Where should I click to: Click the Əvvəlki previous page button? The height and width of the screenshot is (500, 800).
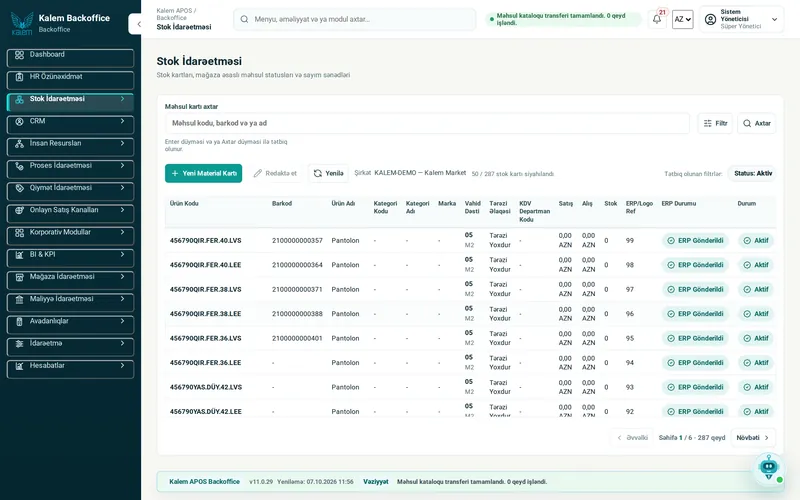pyautogui.click(x=632, y=438)
